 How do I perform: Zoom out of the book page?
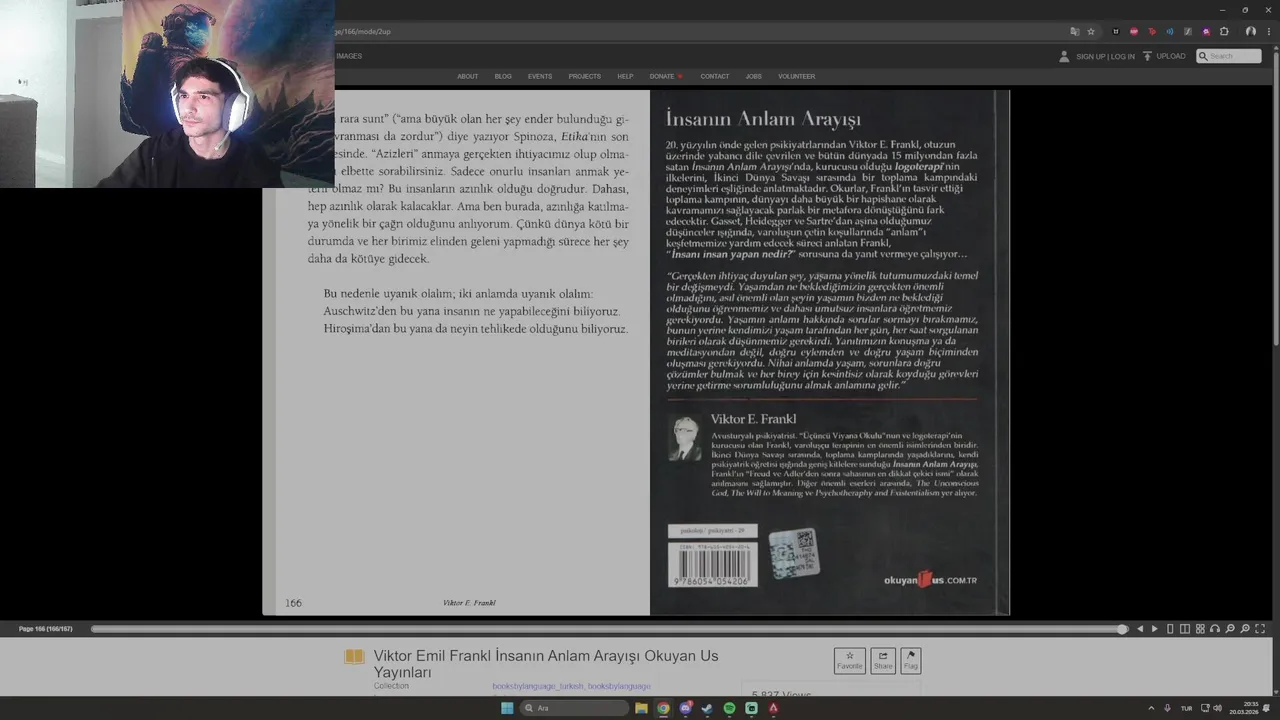(x=1230, y=629)
